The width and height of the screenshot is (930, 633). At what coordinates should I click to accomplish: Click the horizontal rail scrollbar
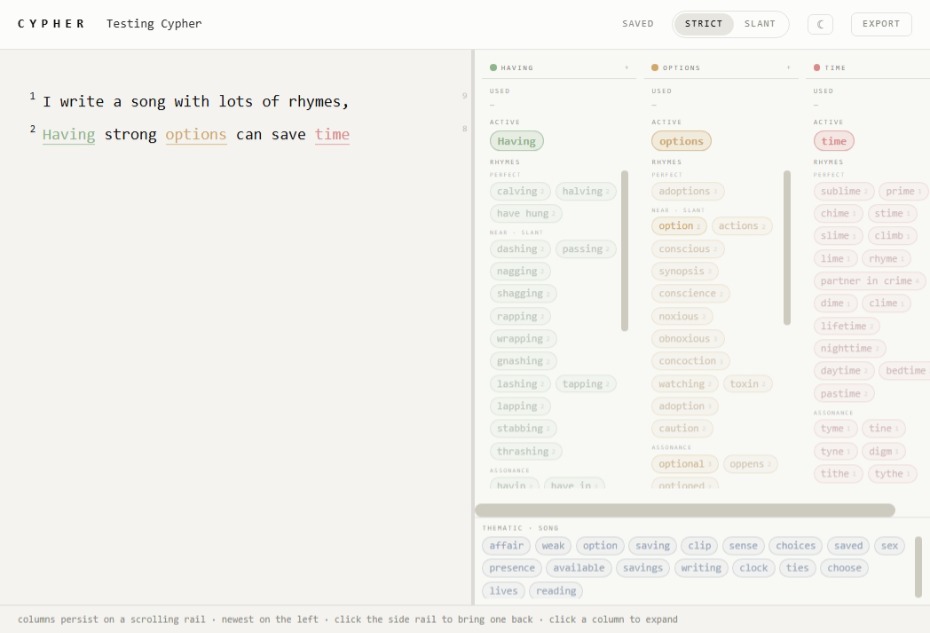685,510
